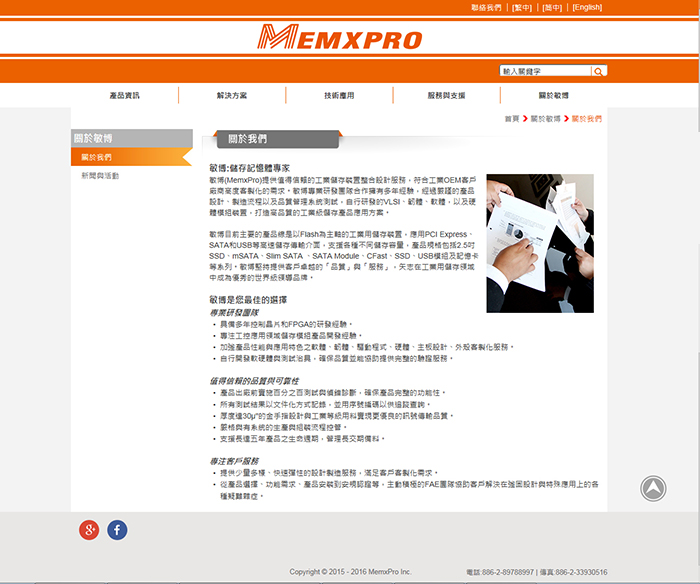Switch language to [English]
The width and height of the screenshot is (700, 584).
pyautogui.click(x=587, y=8)
